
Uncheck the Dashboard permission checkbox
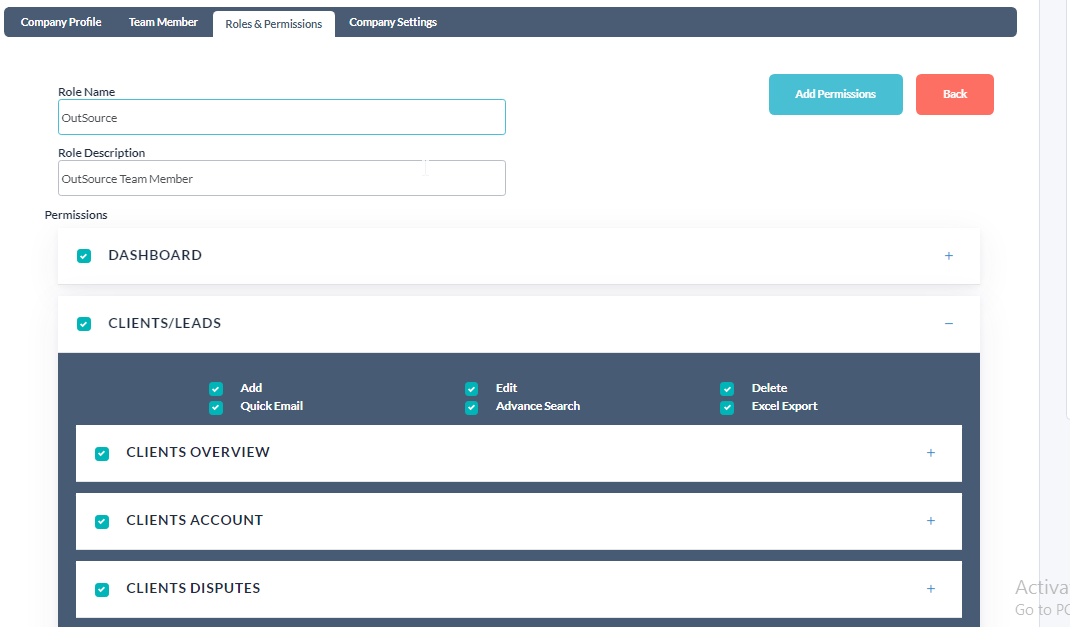(84, 256)
